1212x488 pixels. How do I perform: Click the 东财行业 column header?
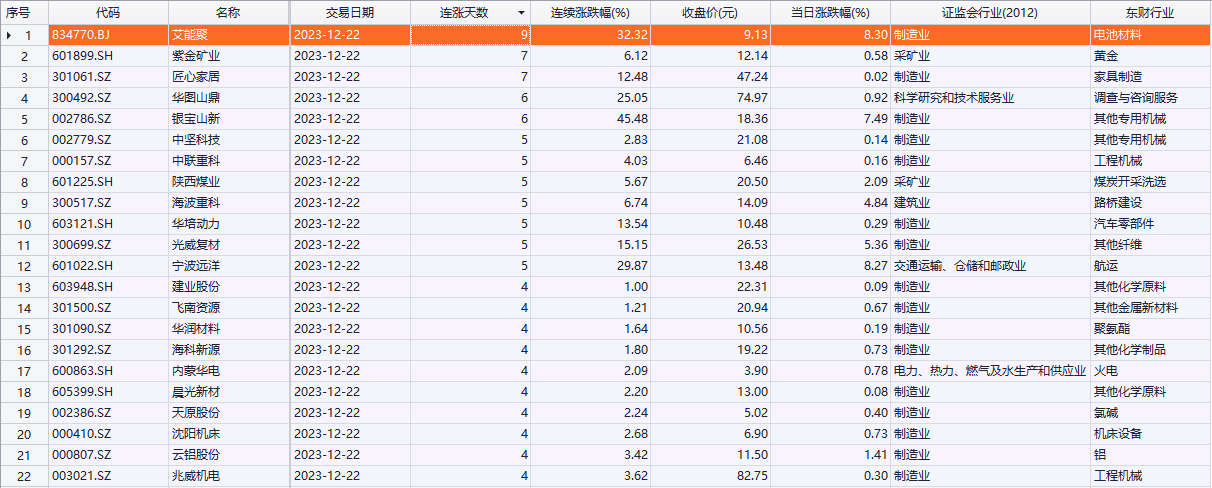click(x=1149, y=13)
